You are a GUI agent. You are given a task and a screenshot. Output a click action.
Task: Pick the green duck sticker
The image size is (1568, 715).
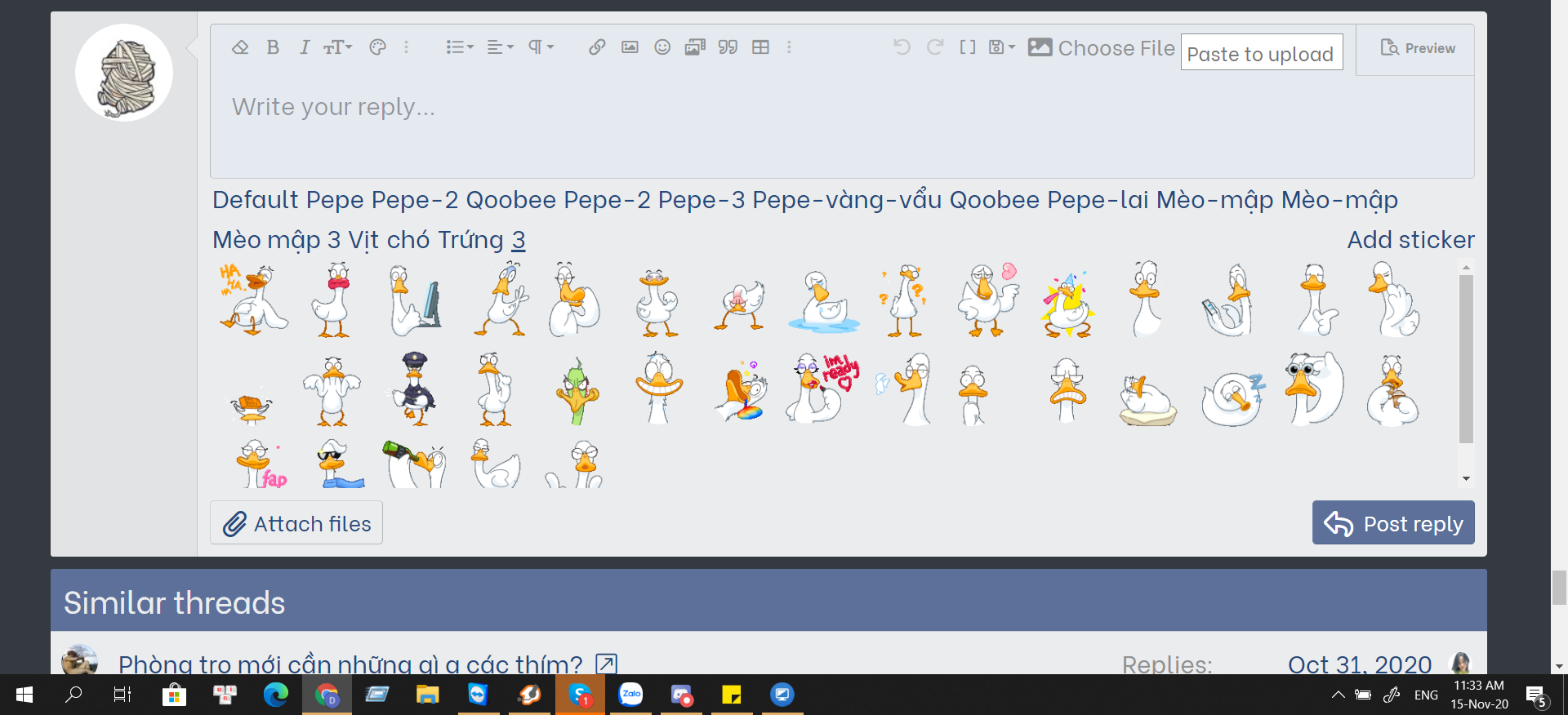[577, 391]
